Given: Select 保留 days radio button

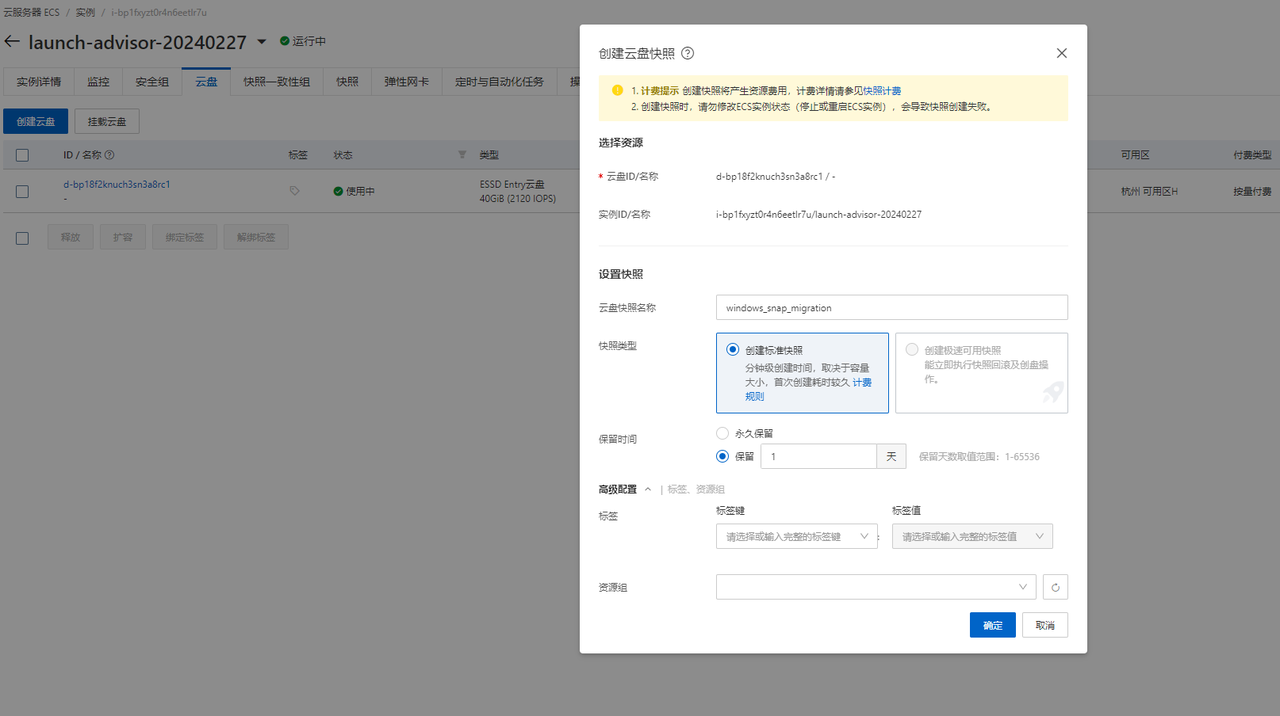Looking at the screenshot, I should pos(722,456).
